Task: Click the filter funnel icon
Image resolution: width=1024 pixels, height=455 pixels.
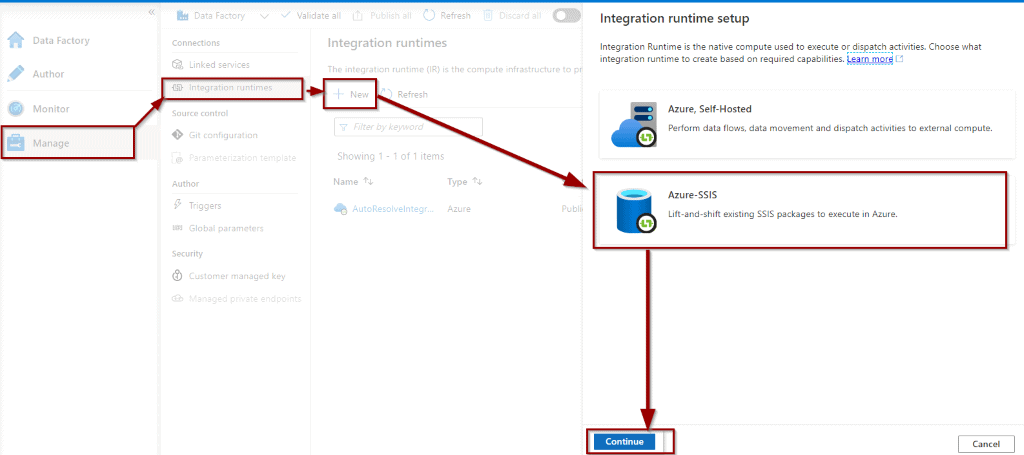Action: click(344, 127)
